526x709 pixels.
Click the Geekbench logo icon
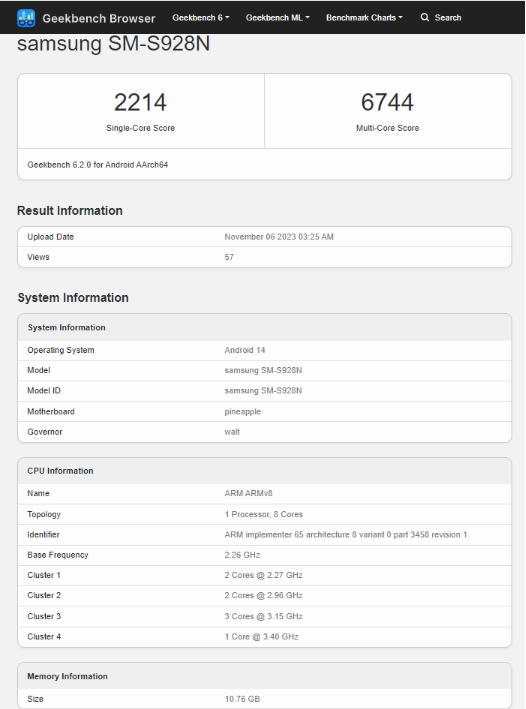pos(26,18)
